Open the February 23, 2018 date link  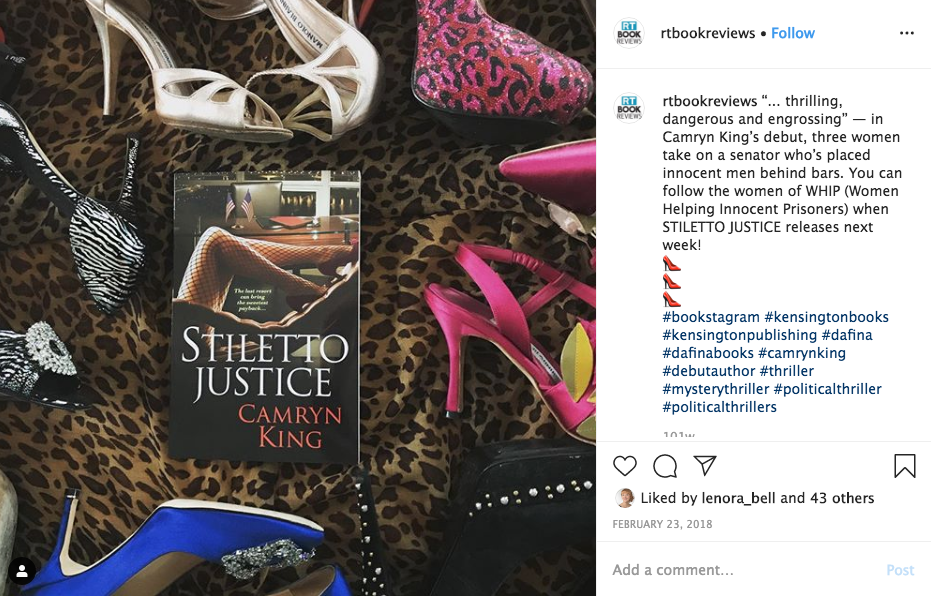click(662, 524)
